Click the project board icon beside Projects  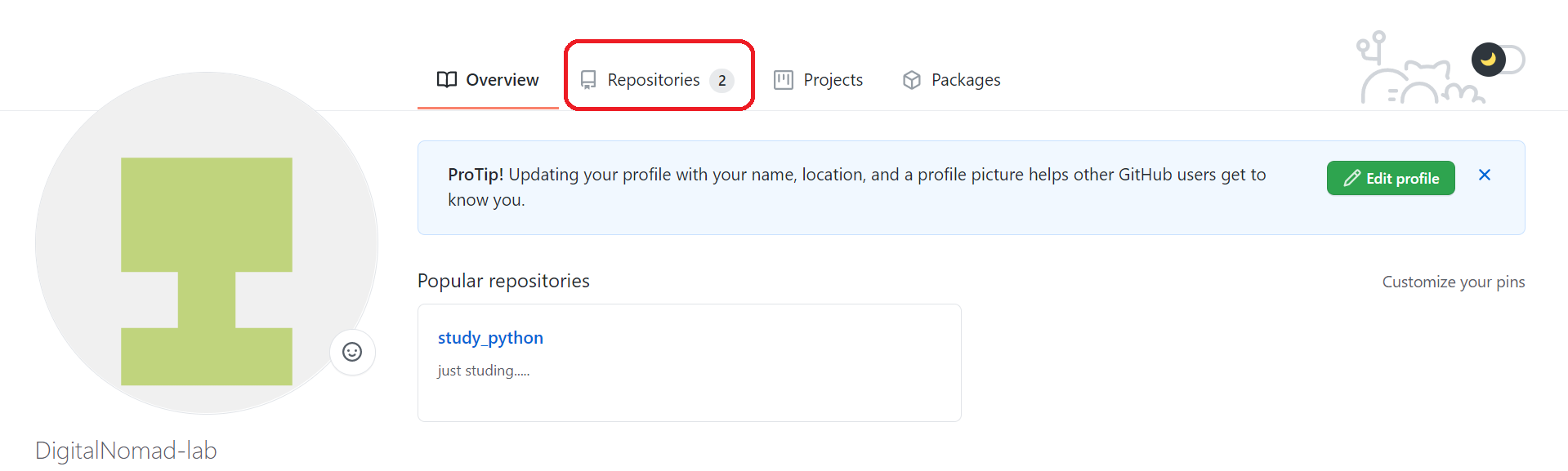click(784, 80)
